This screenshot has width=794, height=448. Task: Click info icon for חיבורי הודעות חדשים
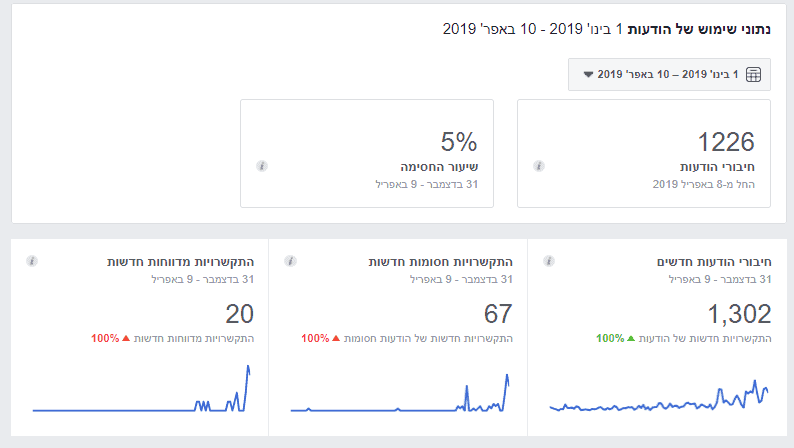pyautogui.click(x=549, y=261)
